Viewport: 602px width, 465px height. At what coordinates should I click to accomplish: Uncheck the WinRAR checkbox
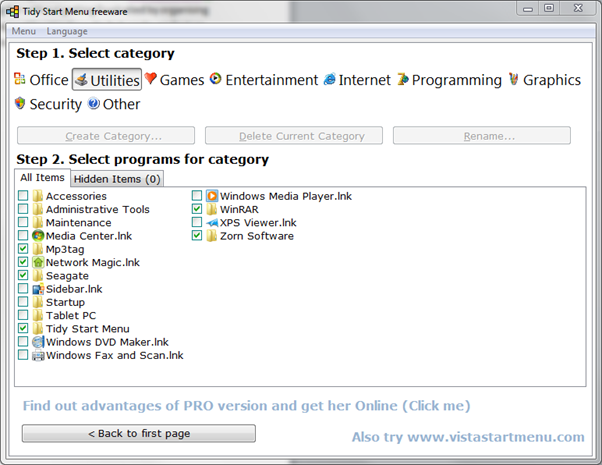coord(197,209)
